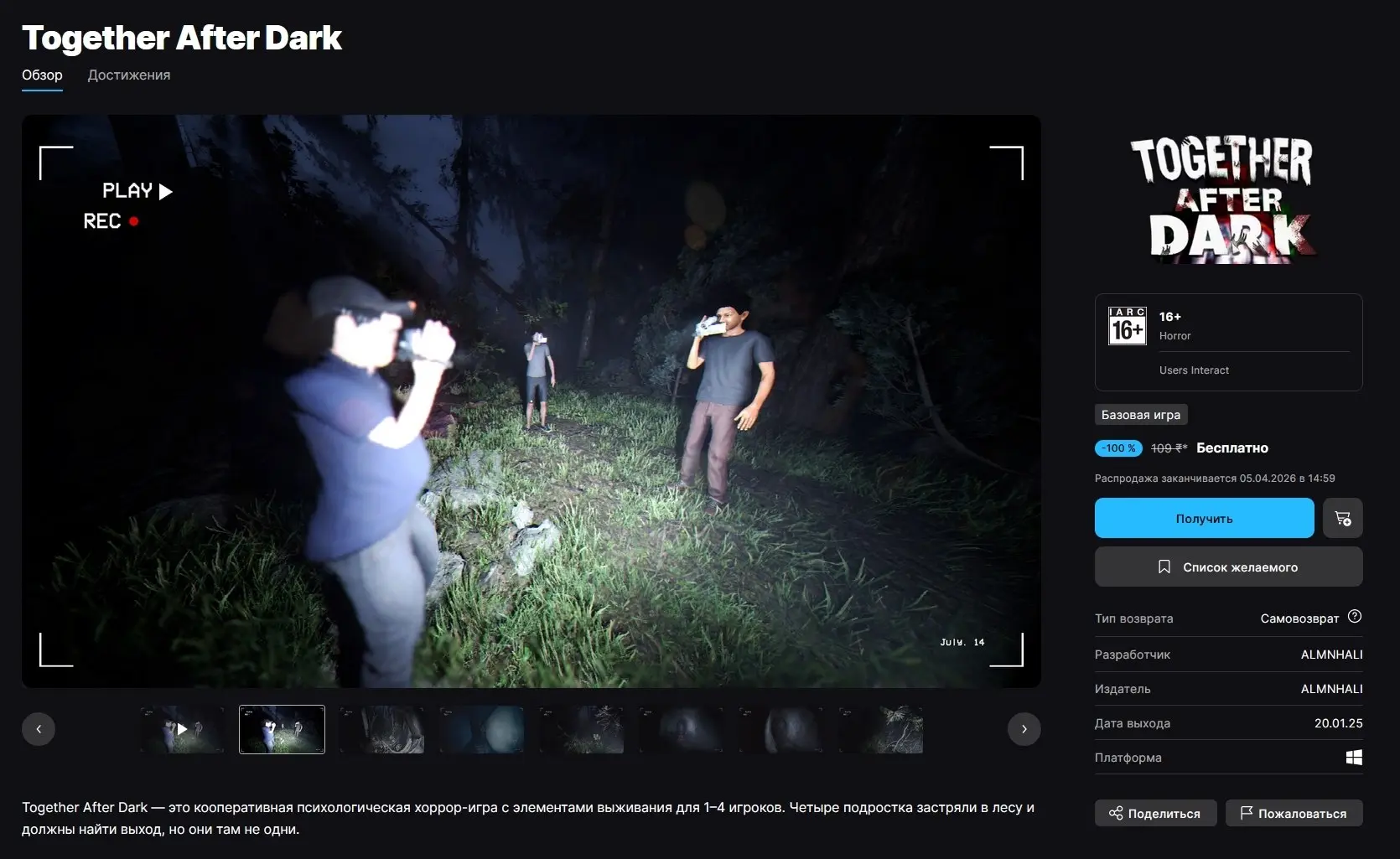Open developer ALMNHALI link in Разработчик row
The width and height of the screenshot is (1400, 859).
[1331, 655]
